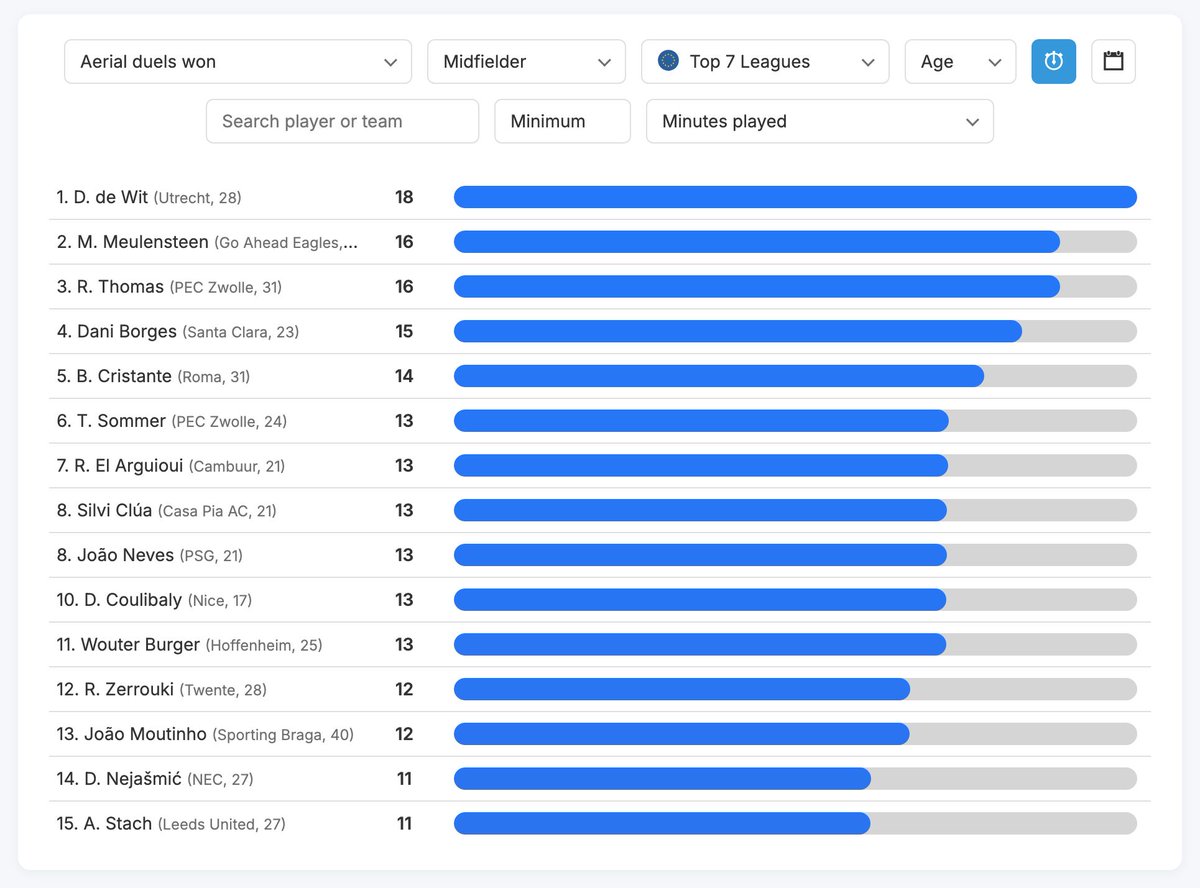Open the Top 7 Leagues dropdown
The image size is (1200, 888).
[x=765, y=61]
